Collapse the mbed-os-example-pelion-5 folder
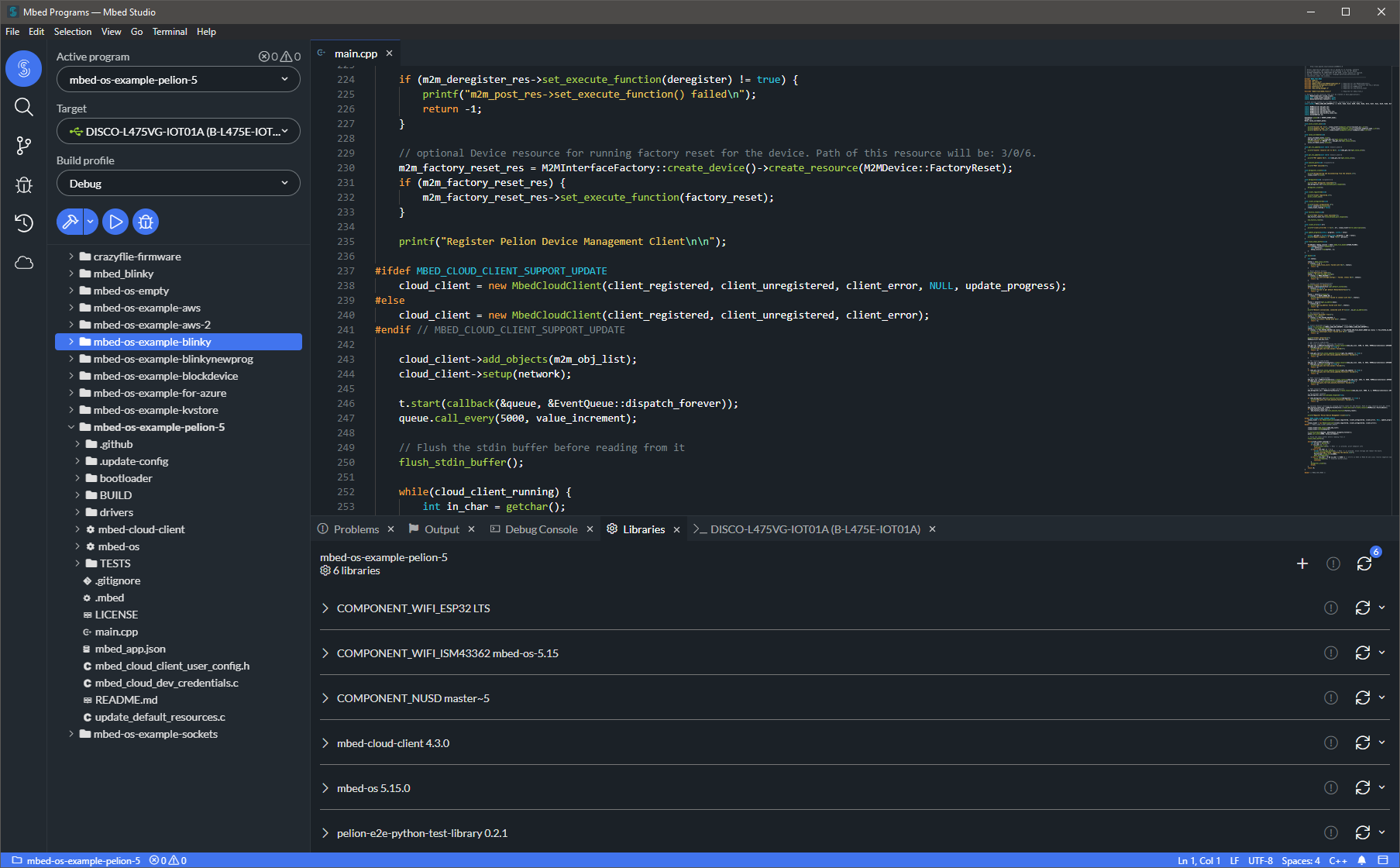Image resolution: width=1400 pixels, height=868 pixels. [71, 427]
